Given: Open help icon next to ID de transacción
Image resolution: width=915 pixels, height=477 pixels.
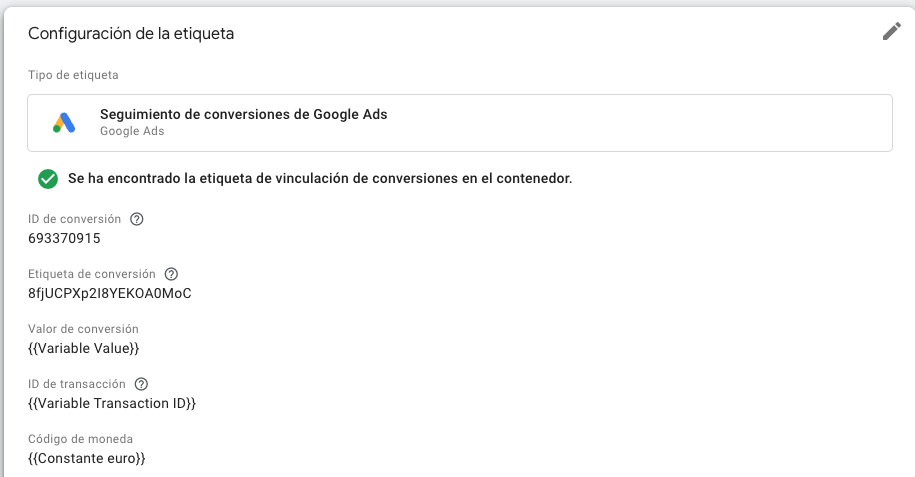Looking at the screenshot, I should pyautogui.click(x=141, y=384).
